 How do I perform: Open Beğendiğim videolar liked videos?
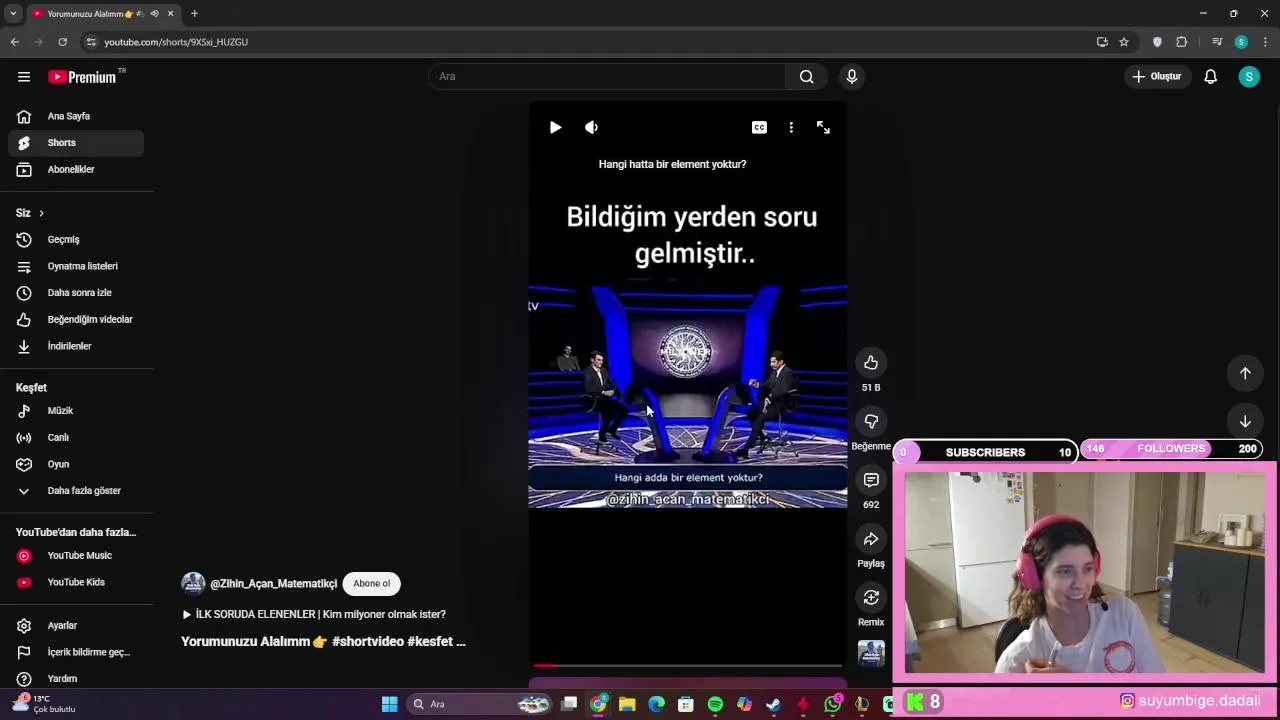click(x=76, y=320)
